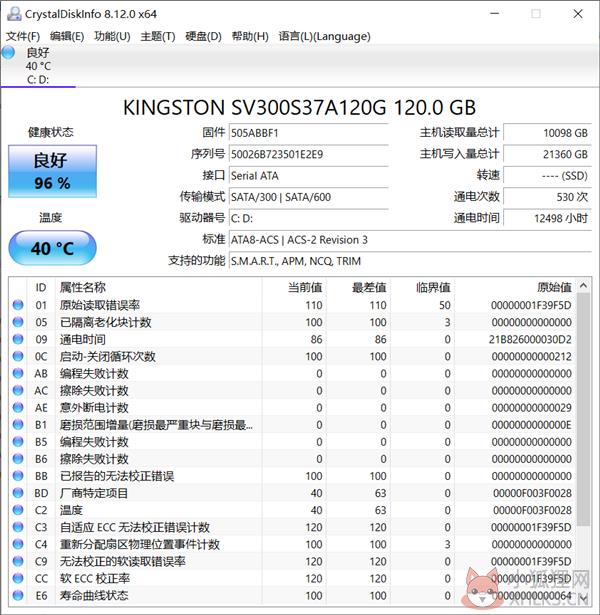Click the CrystalDiskInfo app icon in title bar

tap(14, 14)
